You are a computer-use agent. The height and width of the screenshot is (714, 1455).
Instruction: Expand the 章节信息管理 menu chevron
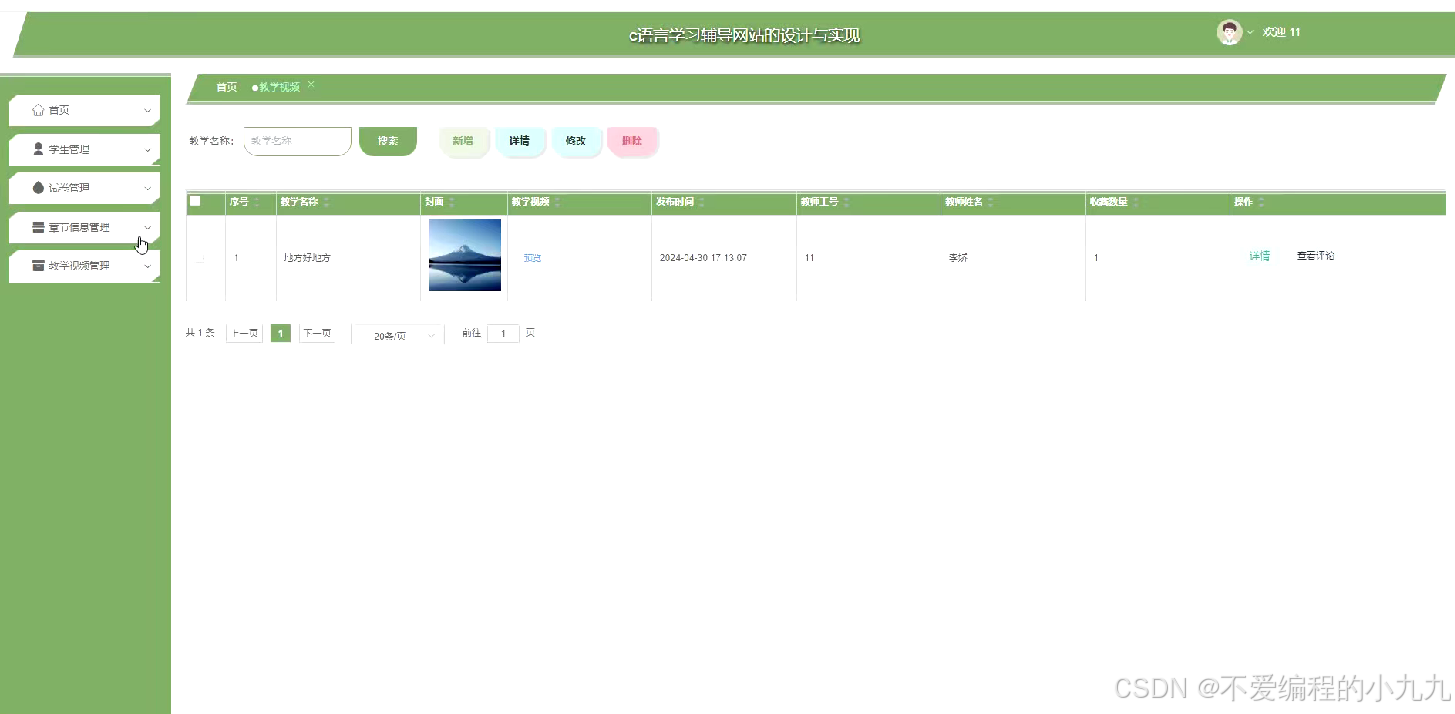[x=147, y=227]
